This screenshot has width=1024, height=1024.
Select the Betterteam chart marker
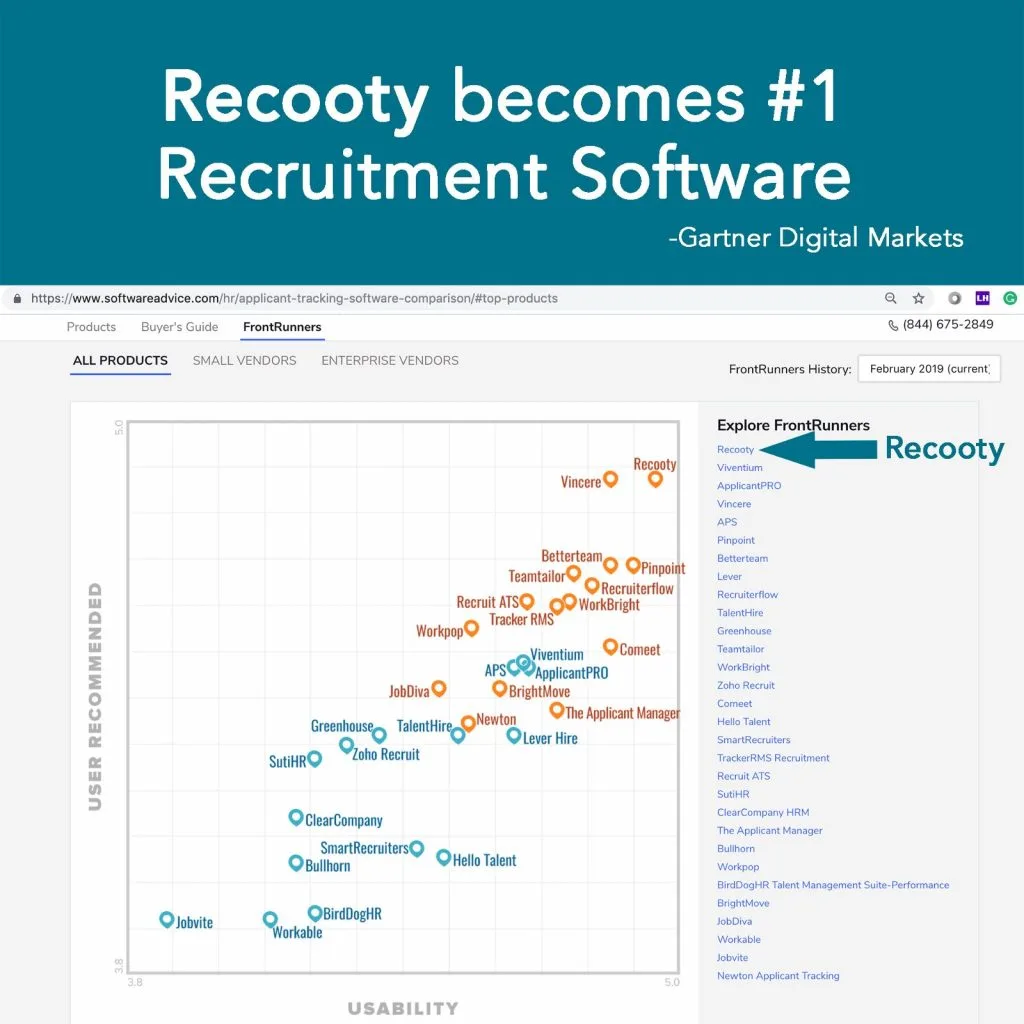pos(610,565)
